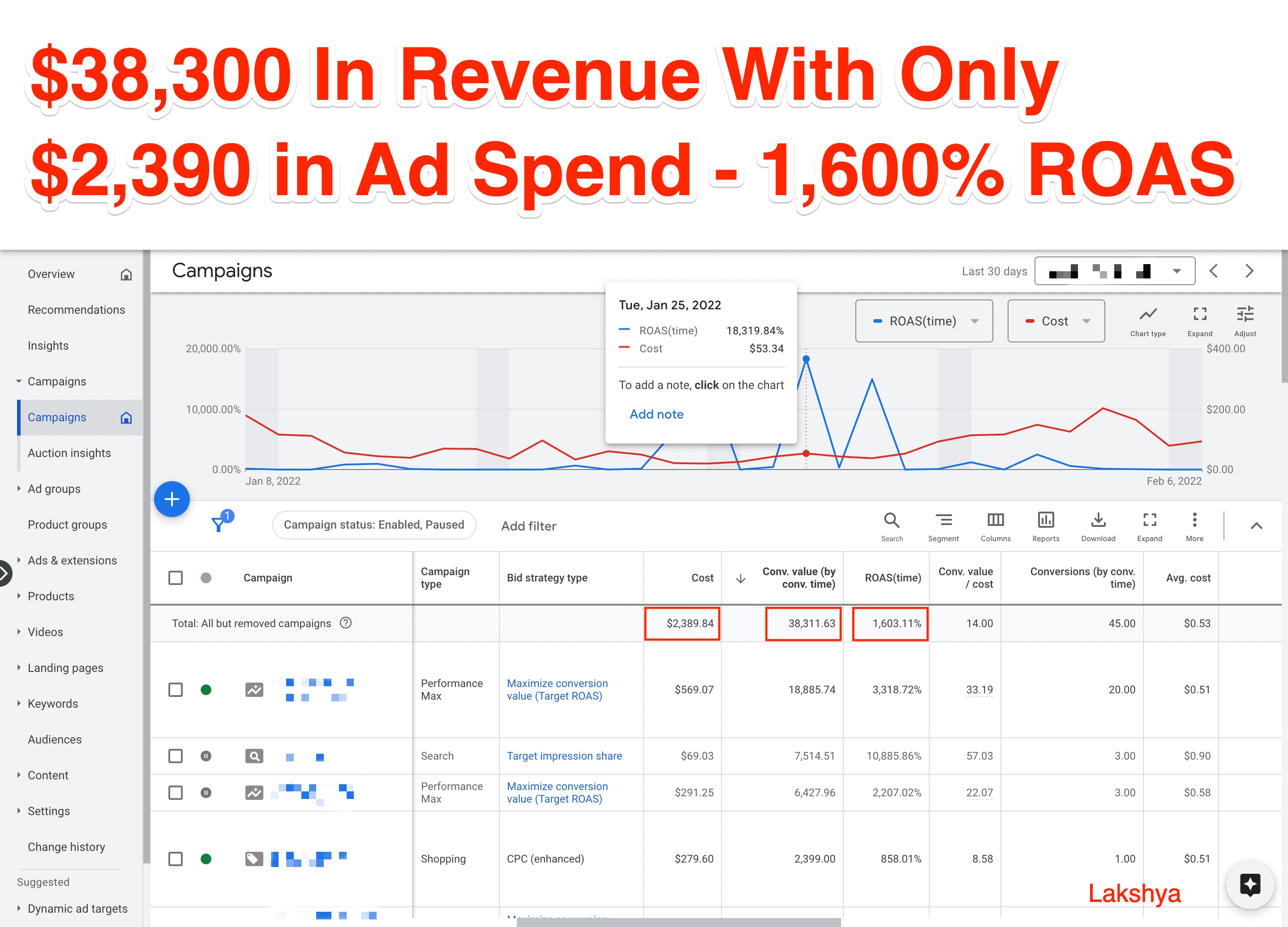Tick checkbox for $291.25 Performance Max campaign
This screenshot has height=927, width=1288.
pos(176,792)
